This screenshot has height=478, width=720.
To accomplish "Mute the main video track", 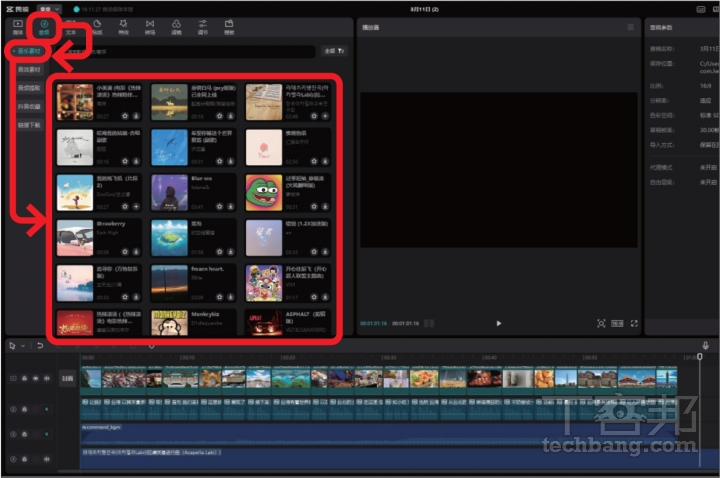I will 46,378.
